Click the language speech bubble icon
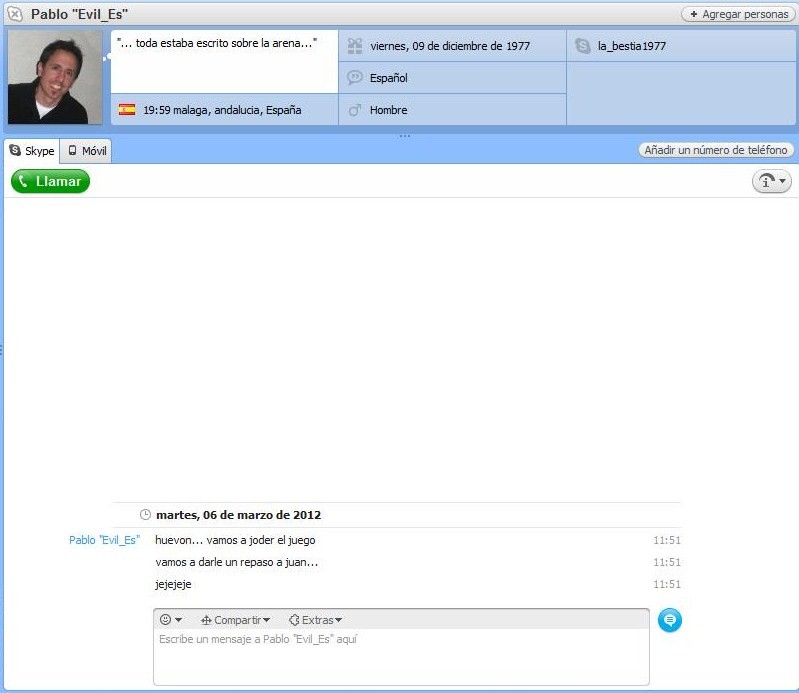 point(354,78)
